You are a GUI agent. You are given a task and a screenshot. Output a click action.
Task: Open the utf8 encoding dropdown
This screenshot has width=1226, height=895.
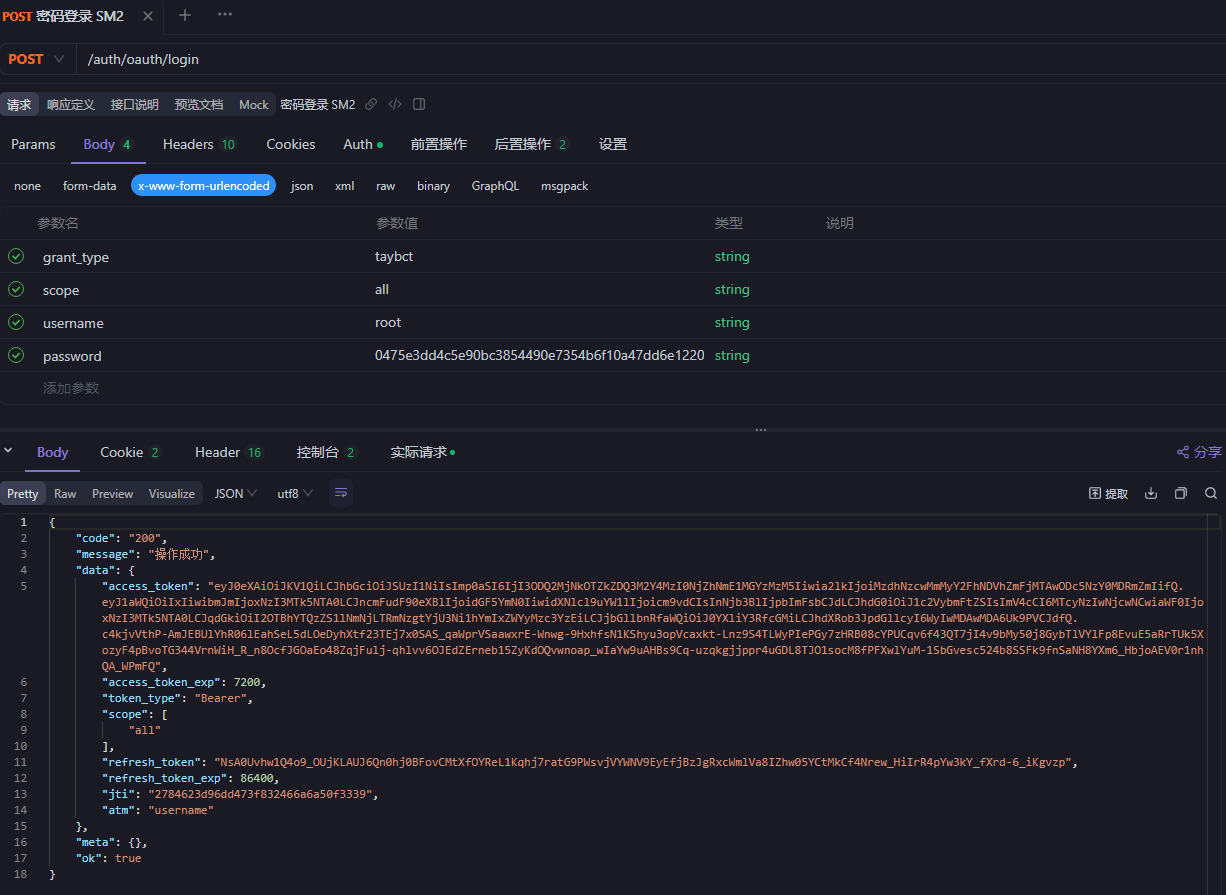(295, 493)
